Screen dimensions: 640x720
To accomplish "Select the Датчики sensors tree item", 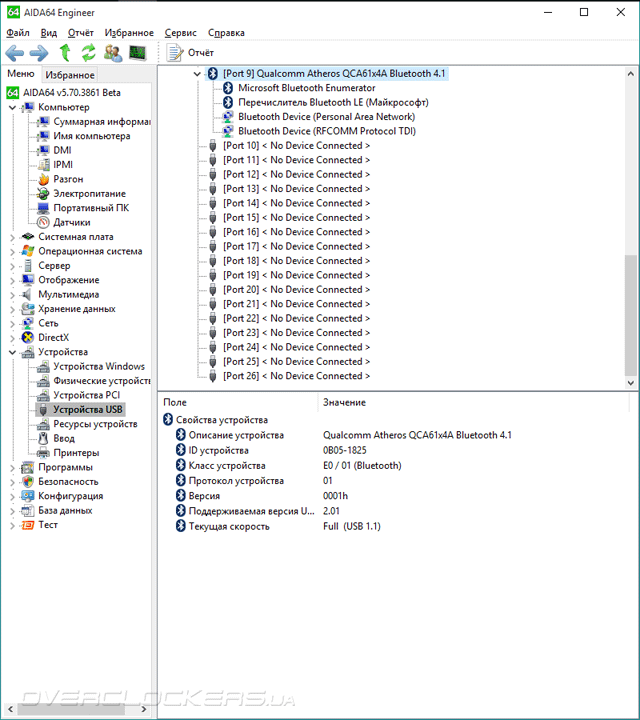I will [x=72, y=222].
